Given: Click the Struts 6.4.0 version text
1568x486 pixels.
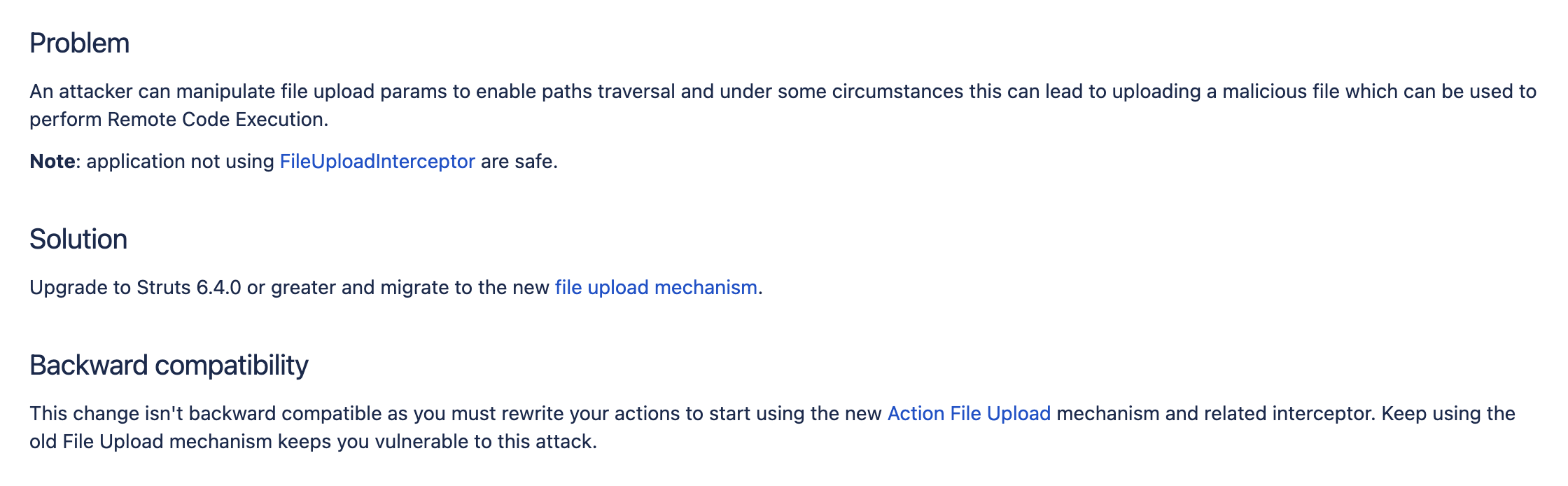Looking at the screenshot, I should [189, 288].
